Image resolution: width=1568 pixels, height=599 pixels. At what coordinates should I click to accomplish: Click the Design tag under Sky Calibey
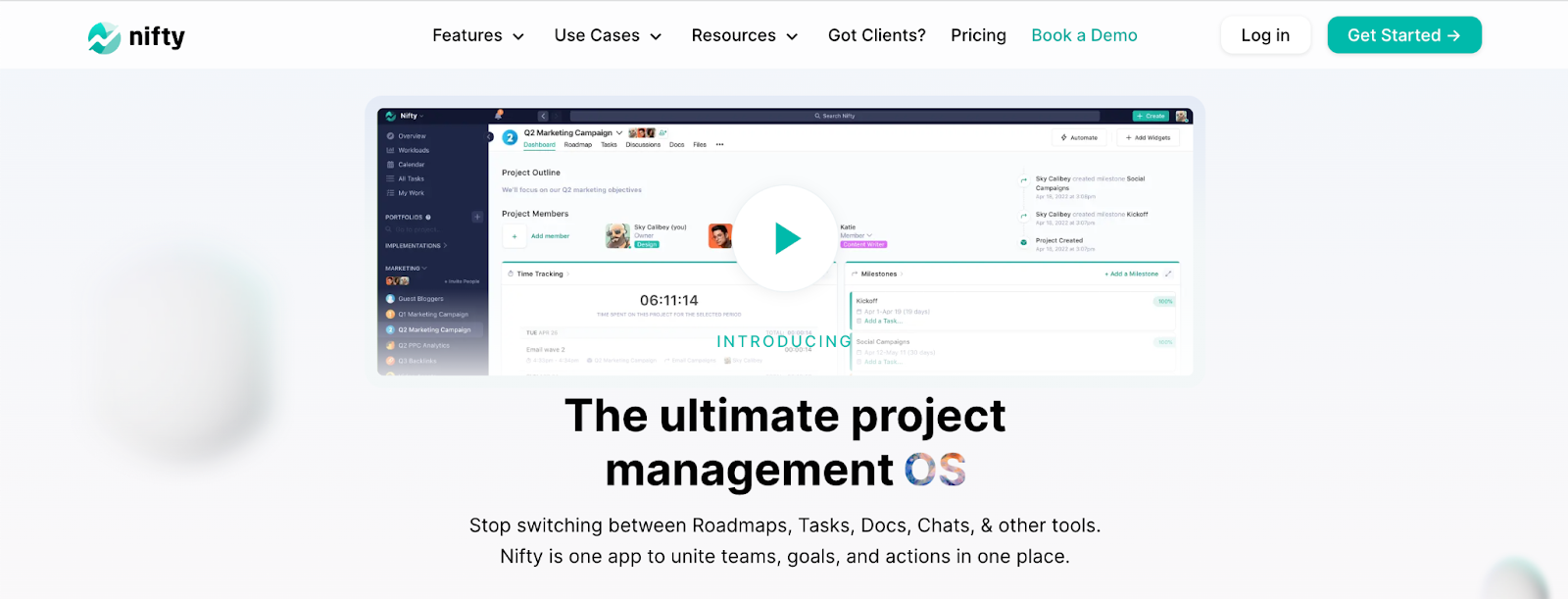pyautogui.click(x=647, y=244)
